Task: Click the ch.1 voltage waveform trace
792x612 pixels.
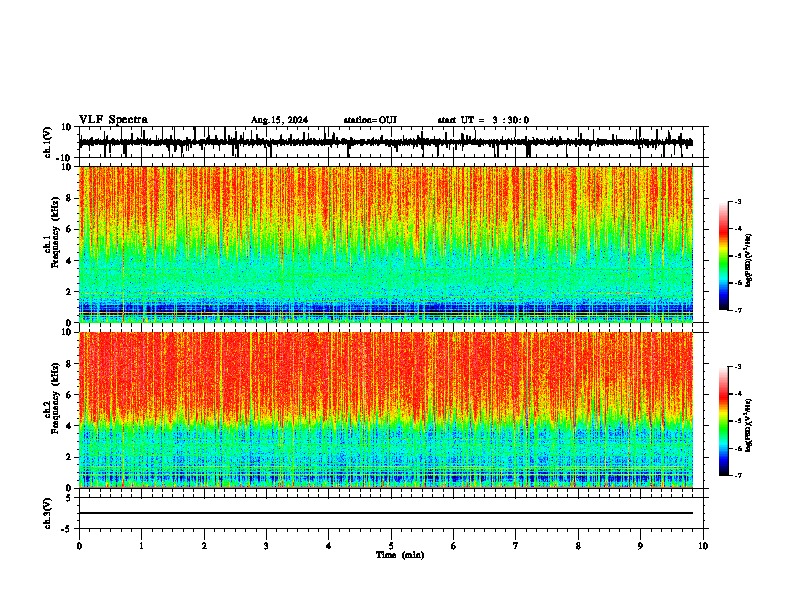Action: click(386, 142)
